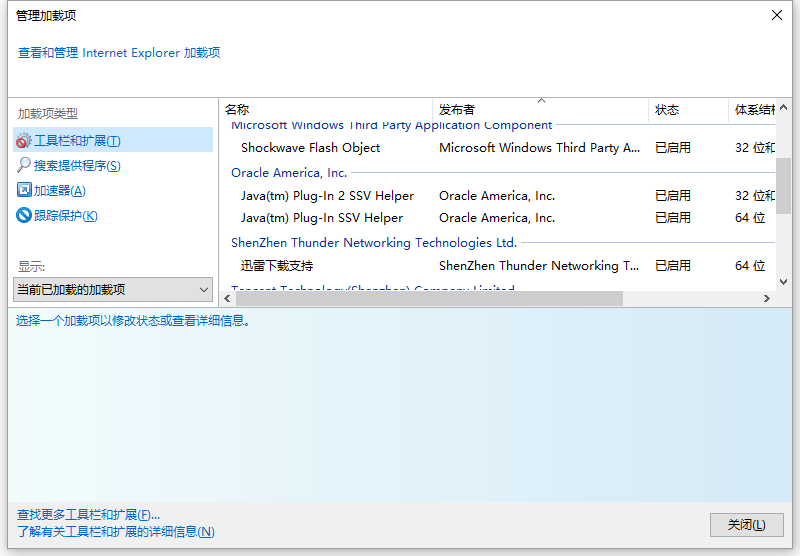The image size is (800, 556).
Task: Collapse the ShenZhen Thunder Networking group header
Action: (x=373, y=243)
